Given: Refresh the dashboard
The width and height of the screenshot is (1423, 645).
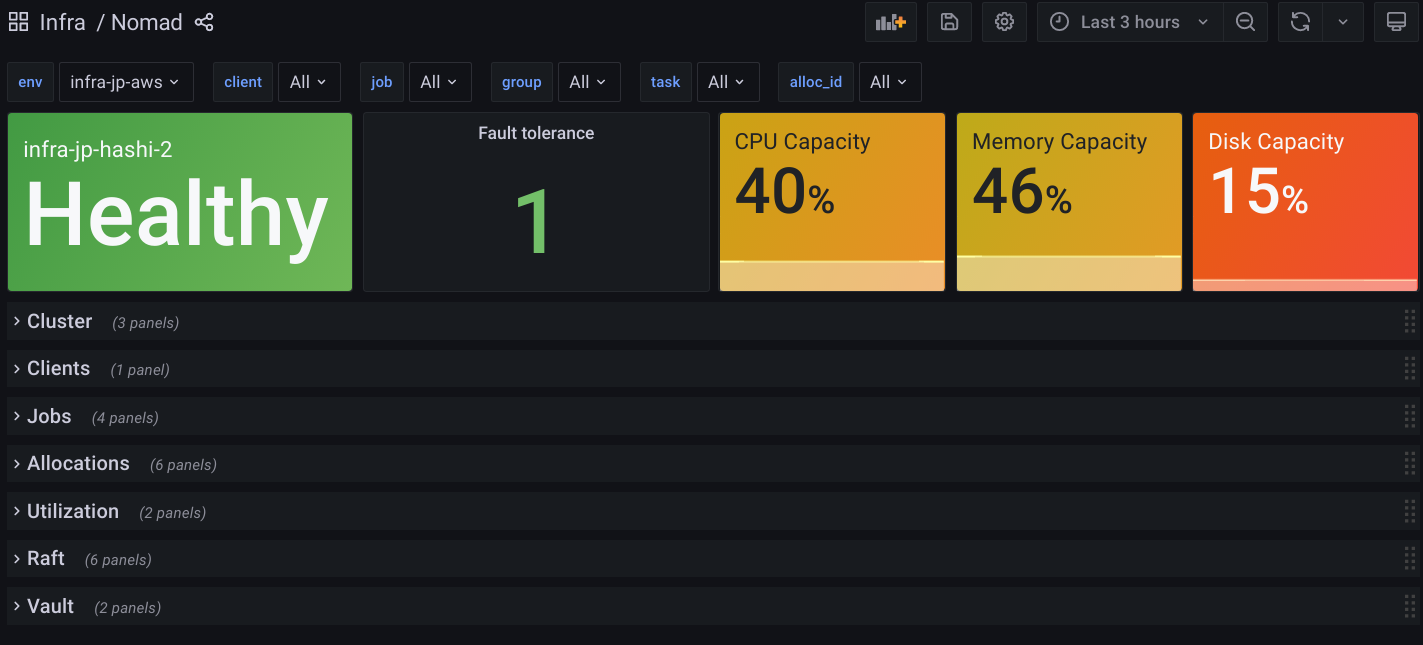Looking at the screenshot, I should coord(1300,22).
